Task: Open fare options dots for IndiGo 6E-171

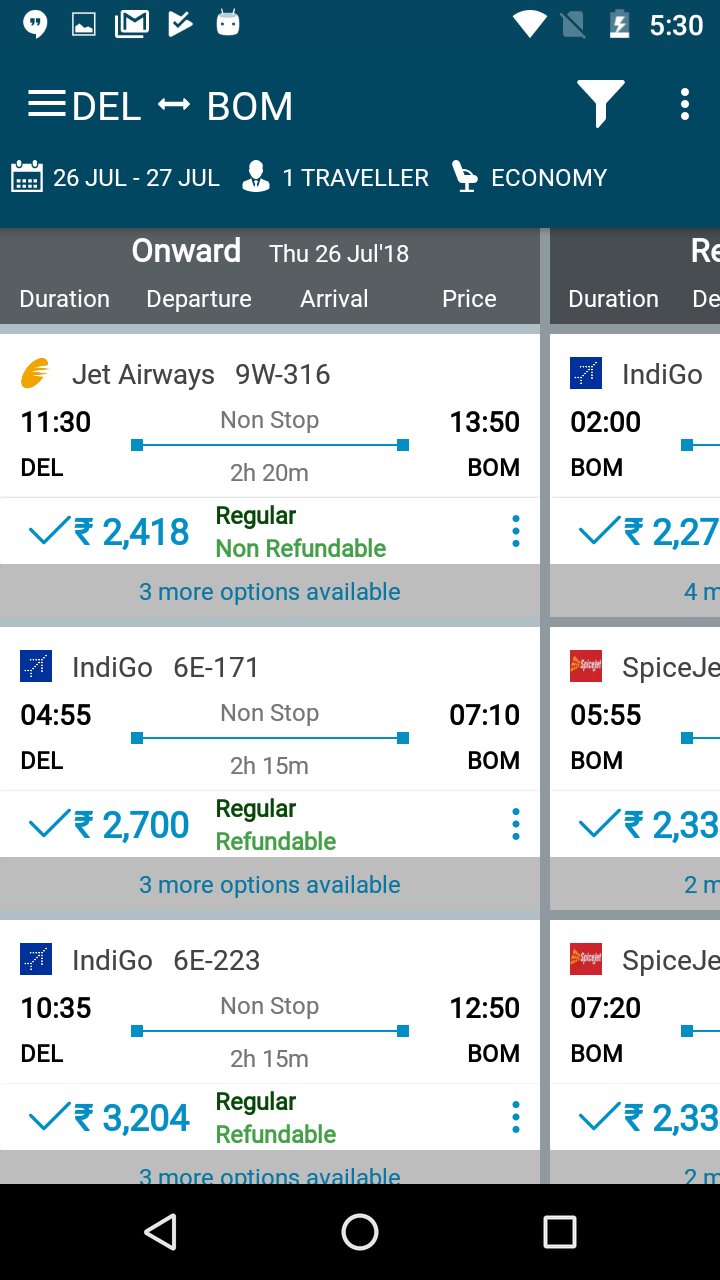Action: [x=515, y=824]
